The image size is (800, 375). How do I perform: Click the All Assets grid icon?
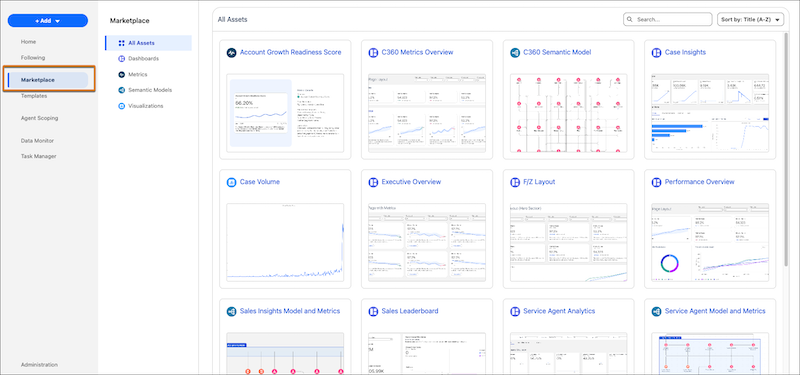121,43
